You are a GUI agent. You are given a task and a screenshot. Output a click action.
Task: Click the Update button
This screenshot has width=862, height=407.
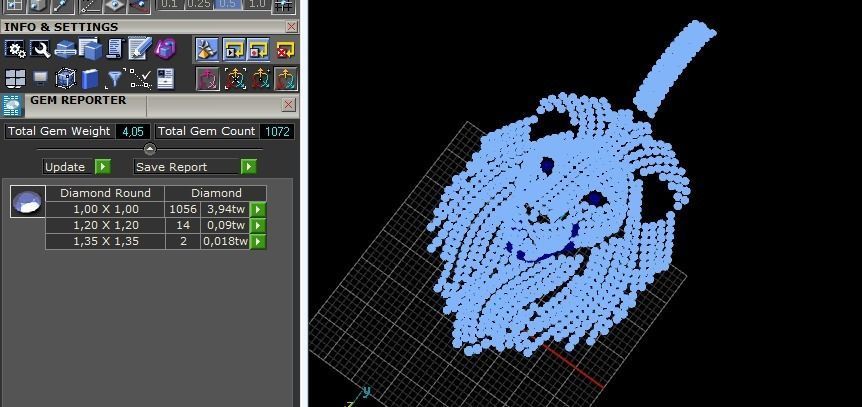(x=69, y=167)
